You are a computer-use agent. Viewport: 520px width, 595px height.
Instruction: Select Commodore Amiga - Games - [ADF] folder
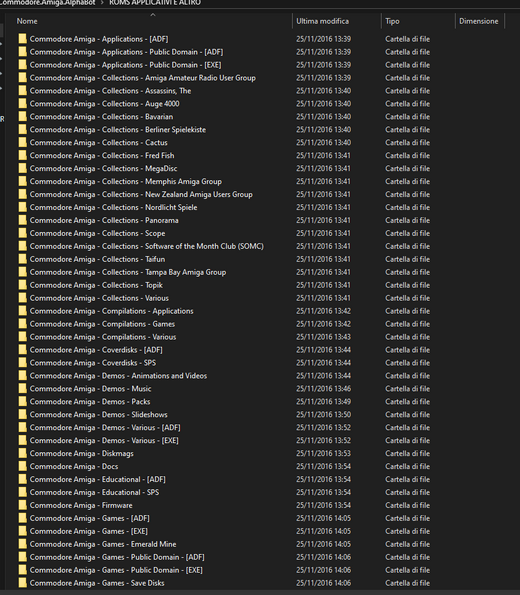(90, 518)
